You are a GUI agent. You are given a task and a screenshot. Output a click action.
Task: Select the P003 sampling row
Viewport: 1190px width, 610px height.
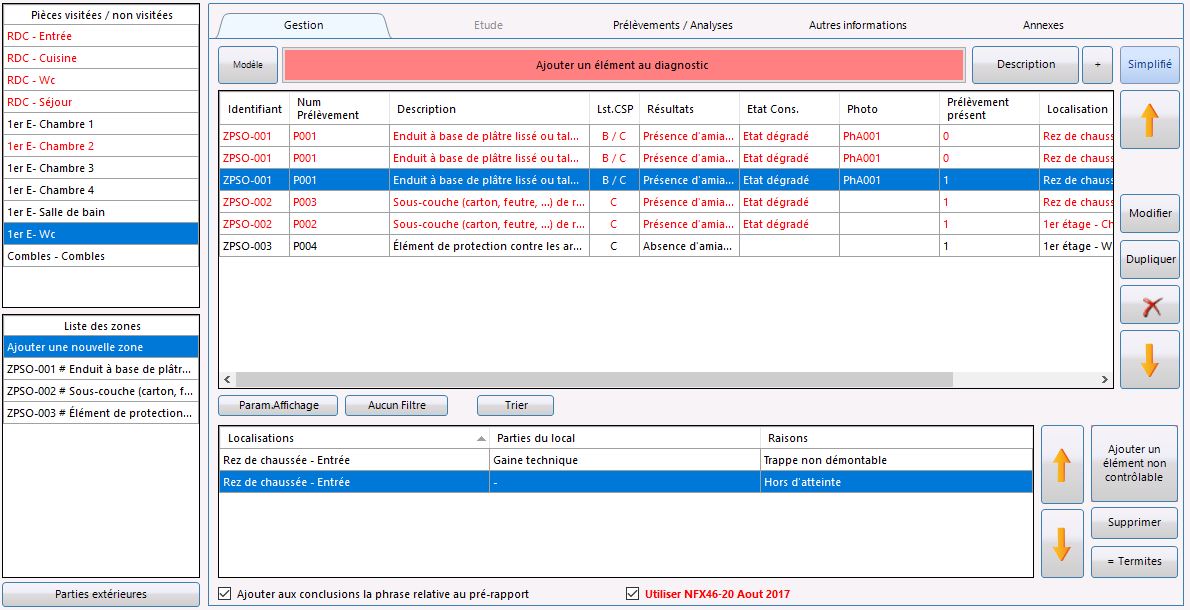coord(666,202)
